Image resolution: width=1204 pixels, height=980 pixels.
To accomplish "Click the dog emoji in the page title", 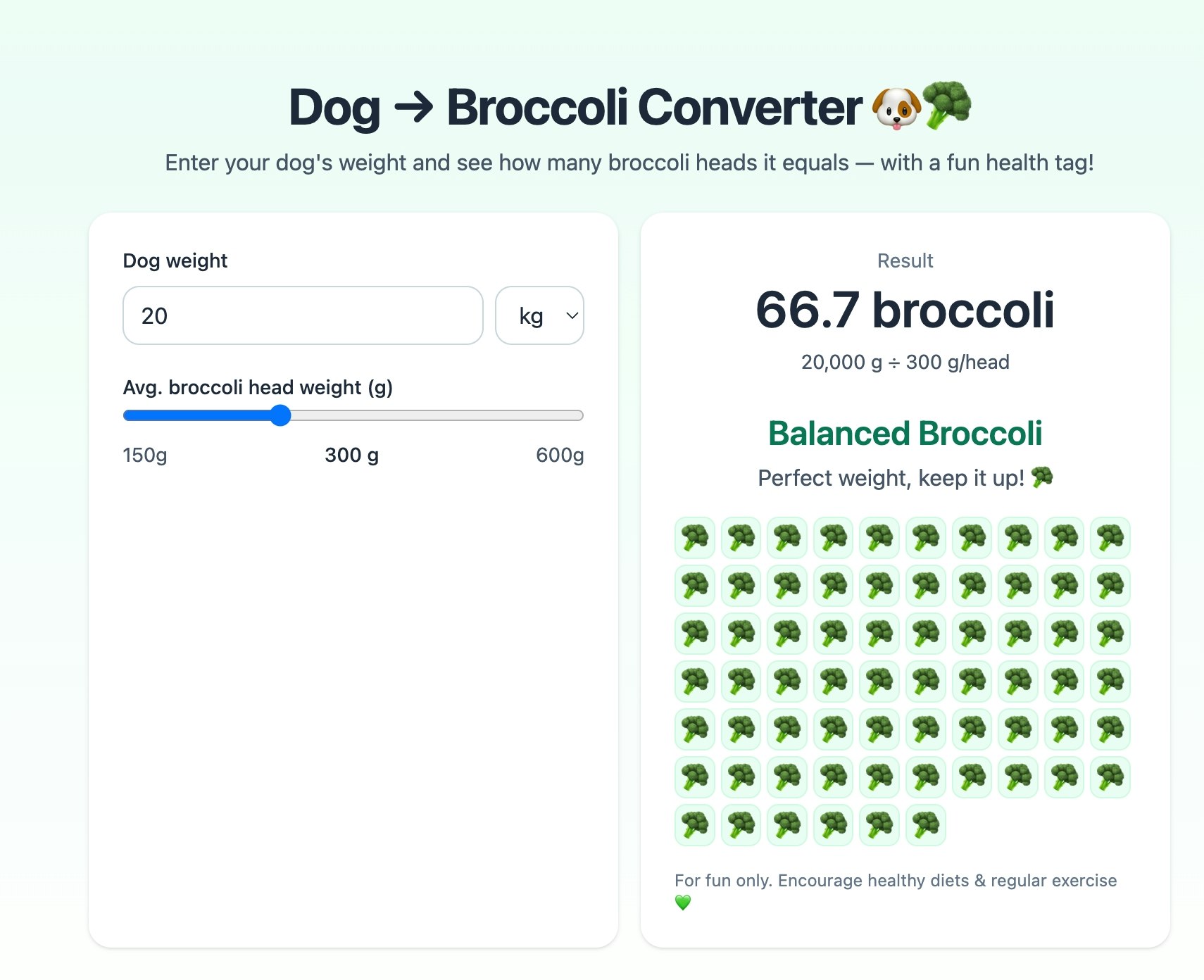I will (x=896, y=107).
